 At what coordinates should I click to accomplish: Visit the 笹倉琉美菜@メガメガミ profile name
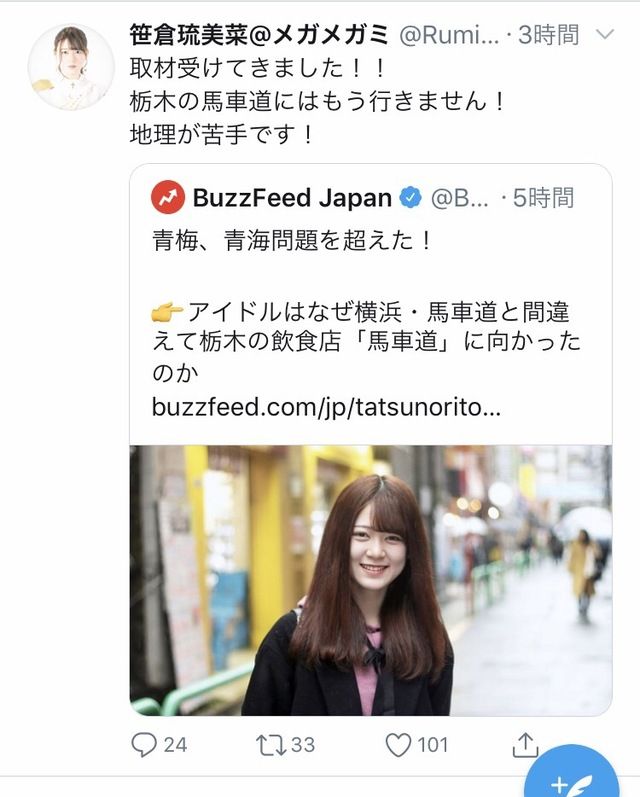pyautogui.click(x=259, y=35)
